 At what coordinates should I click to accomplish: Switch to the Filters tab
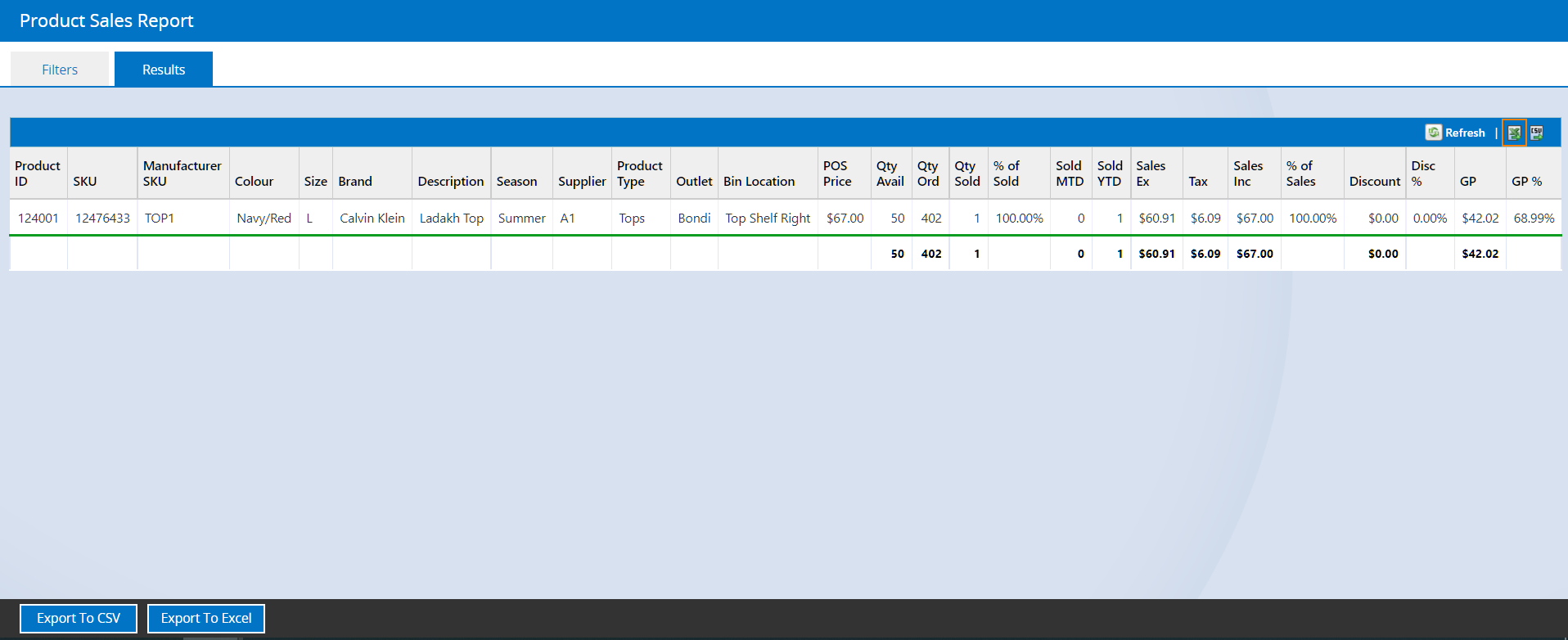coord(60,70)
